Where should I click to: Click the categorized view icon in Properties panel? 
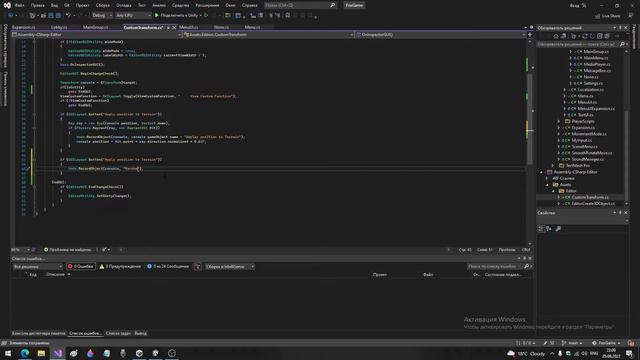pyautogui.click(x=541, y=229)
